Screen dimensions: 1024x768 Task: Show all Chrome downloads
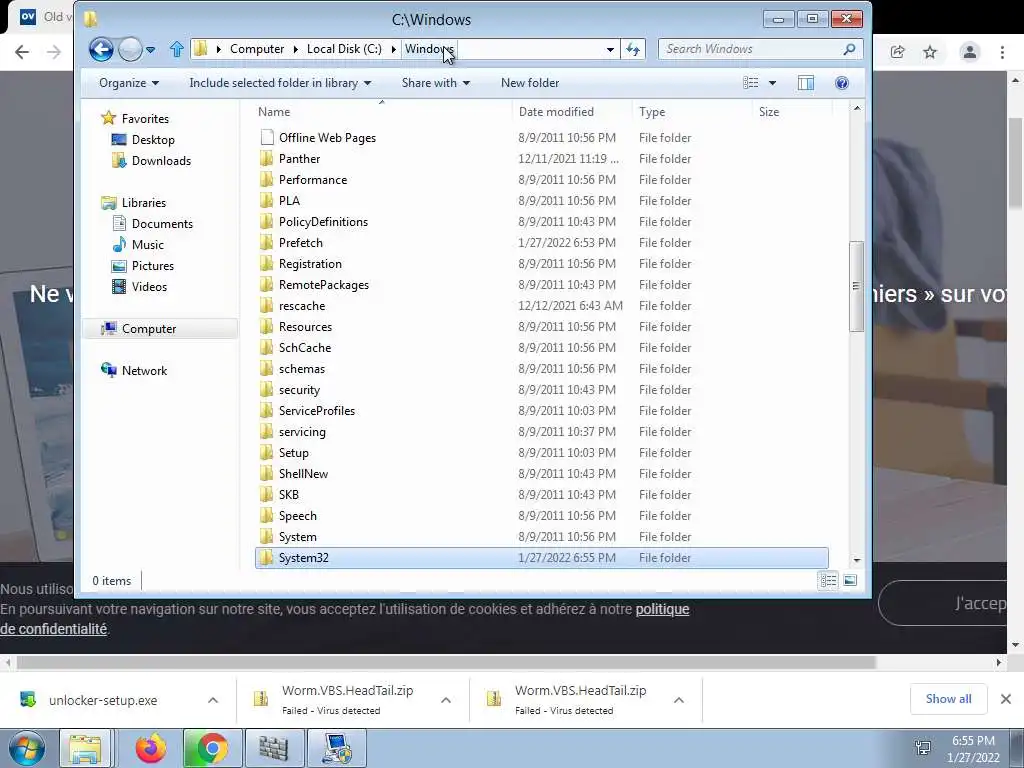point(948,699)
